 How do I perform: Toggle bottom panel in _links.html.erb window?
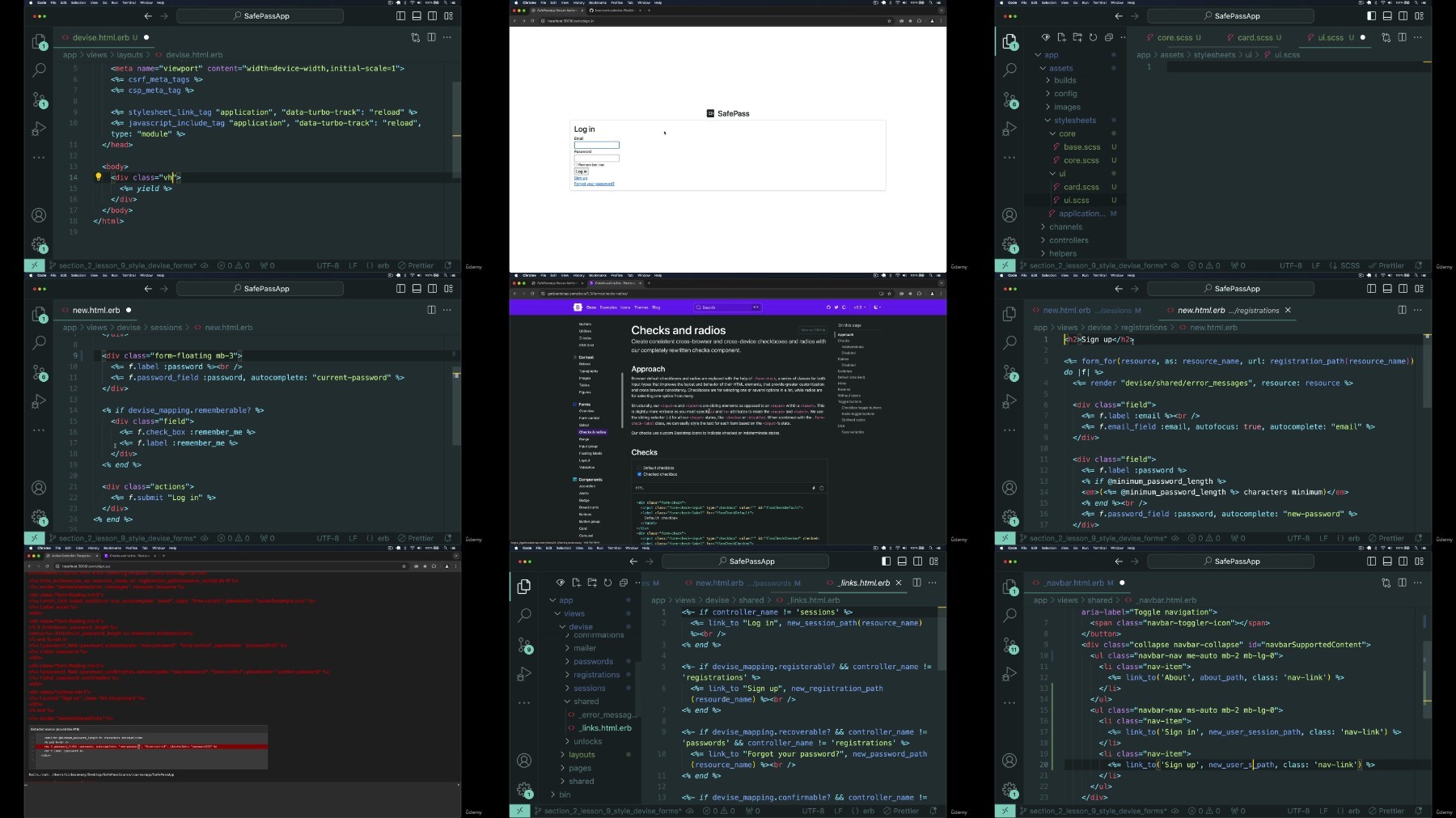click(902, 561)
